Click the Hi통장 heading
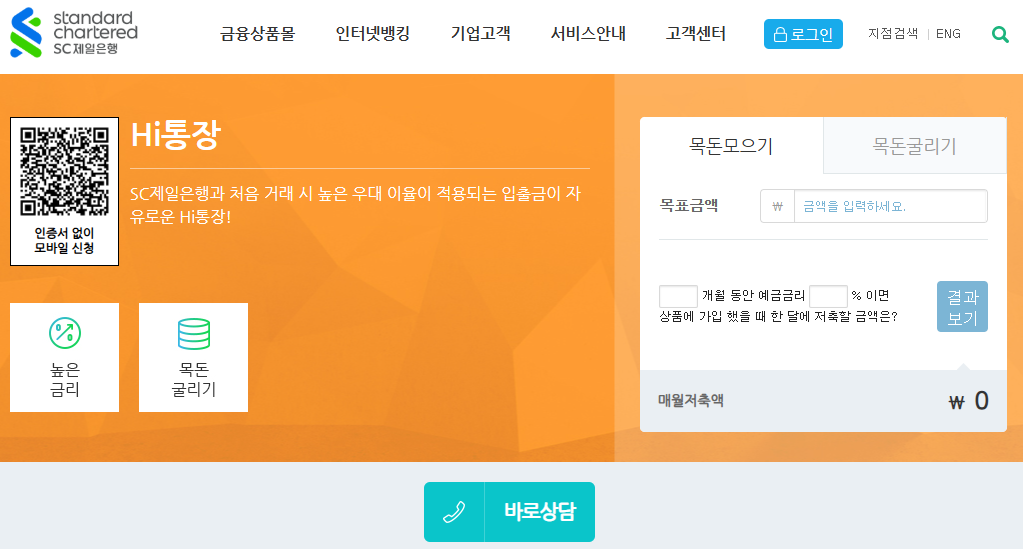The image size is (1023, 549). [176, 136]
